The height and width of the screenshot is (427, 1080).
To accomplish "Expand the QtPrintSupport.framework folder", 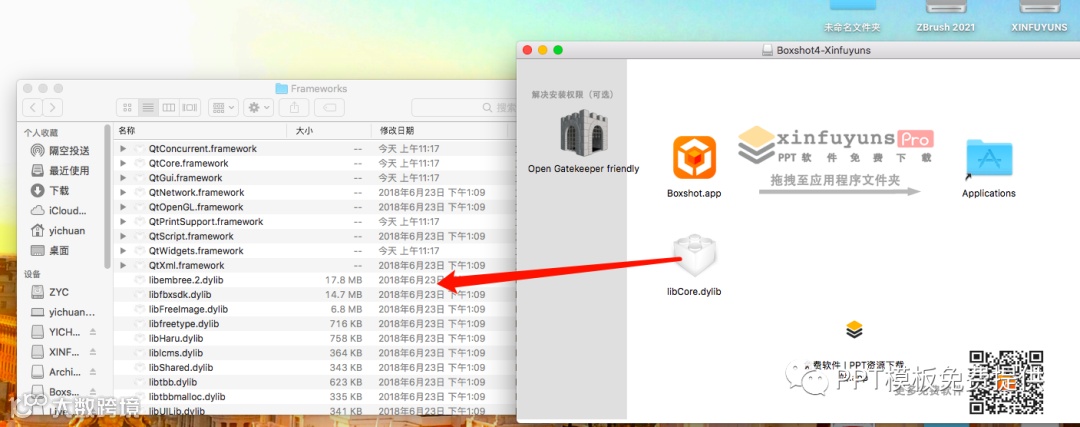I will point(123,222).
